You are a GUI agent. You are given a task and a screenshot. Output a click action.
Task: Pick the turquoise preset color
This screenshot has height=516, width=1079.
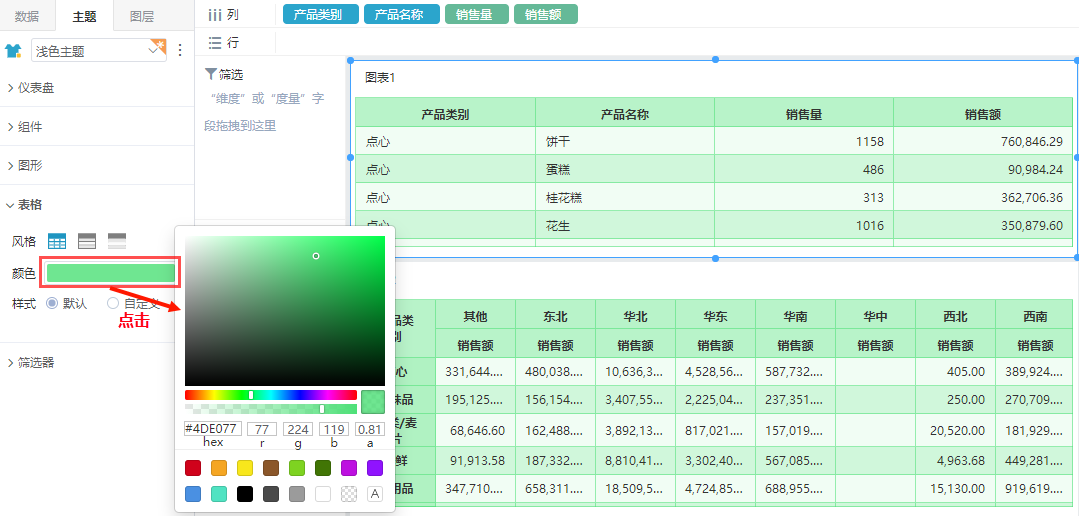[x=219, y=493]
